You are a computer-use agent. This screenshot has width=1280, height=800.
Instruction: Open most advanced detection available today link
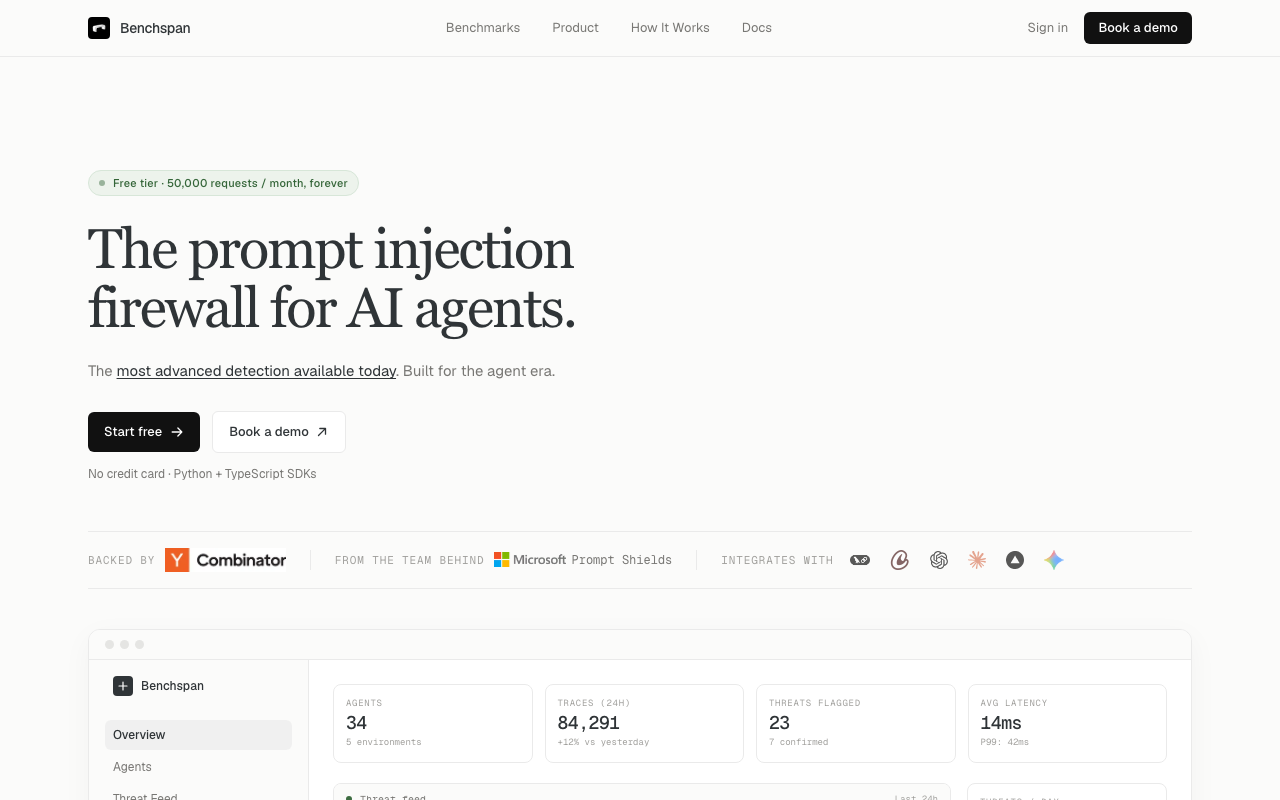click(x=256, y=371)
